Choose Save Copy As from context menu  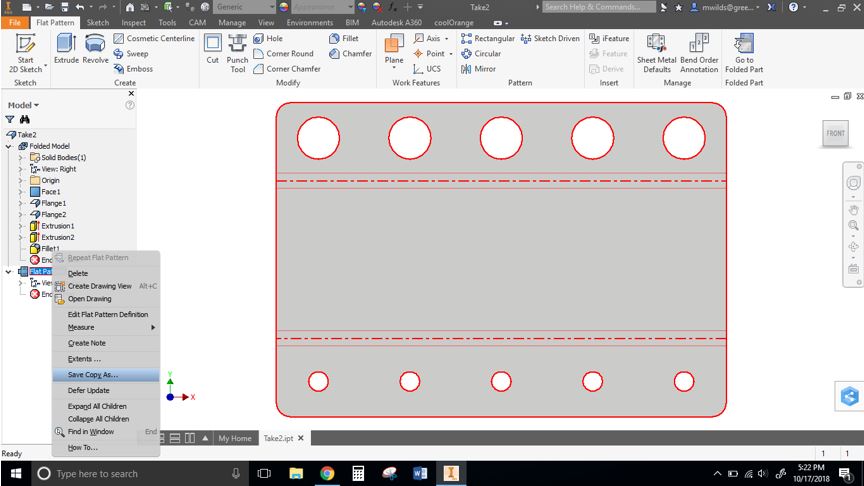coord(106,375)
